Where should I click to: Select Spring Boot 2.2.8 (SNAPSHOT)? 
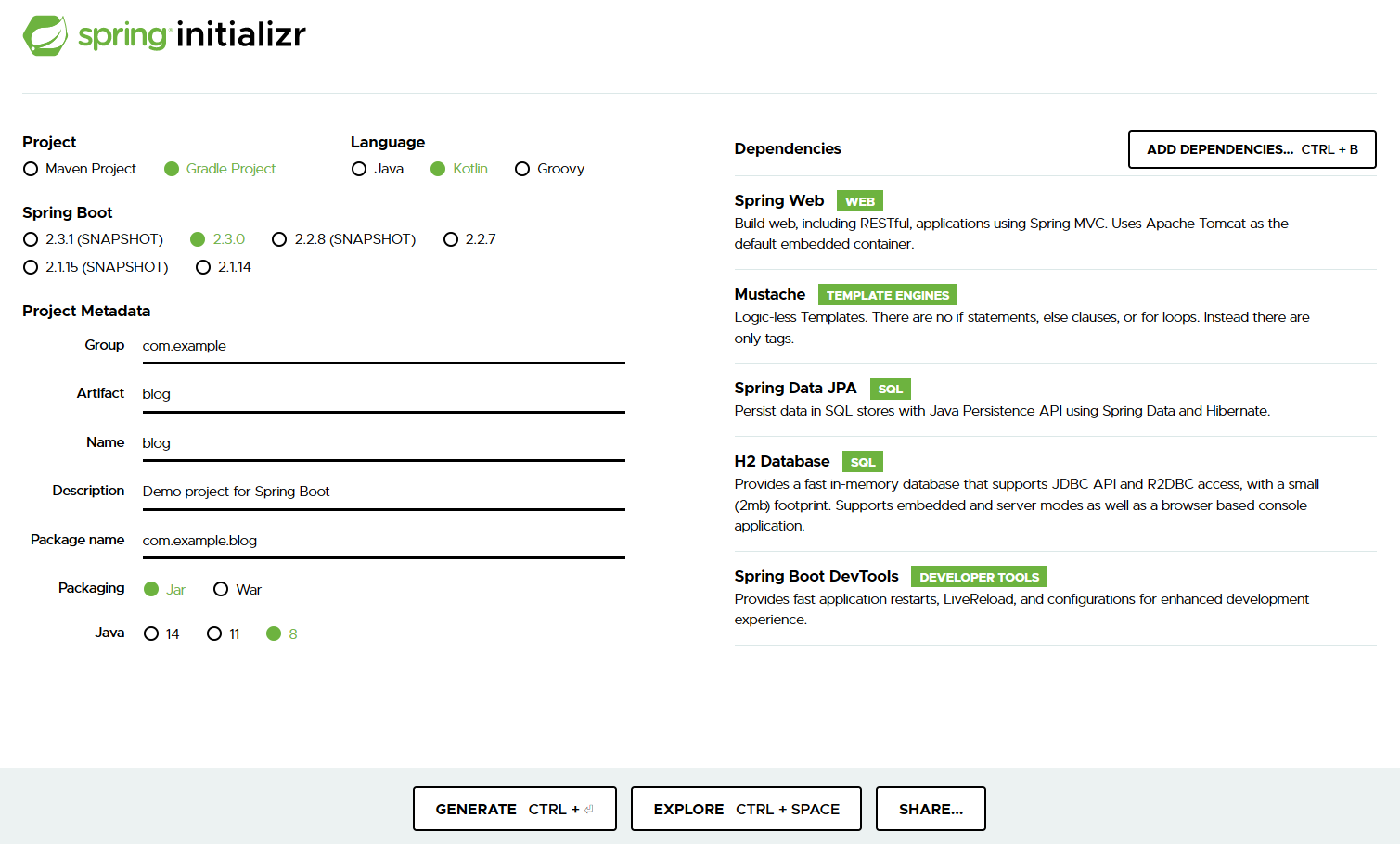click(344, 239)
